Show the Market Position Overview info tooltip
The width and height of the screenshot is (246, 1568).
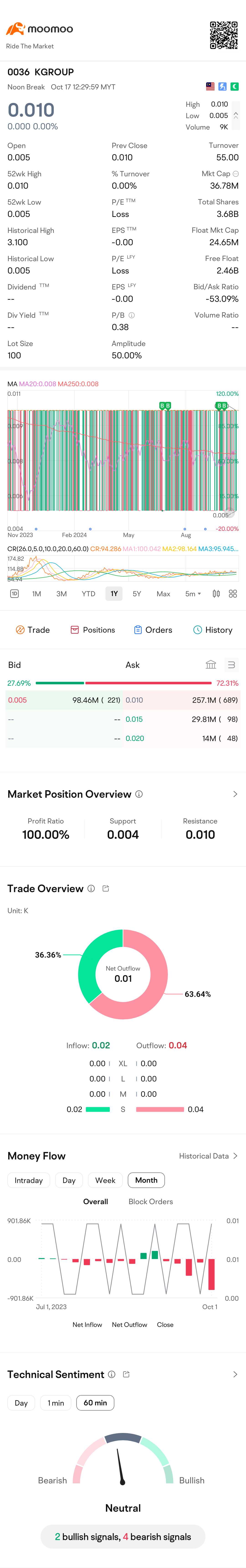(x=139, y=794)
